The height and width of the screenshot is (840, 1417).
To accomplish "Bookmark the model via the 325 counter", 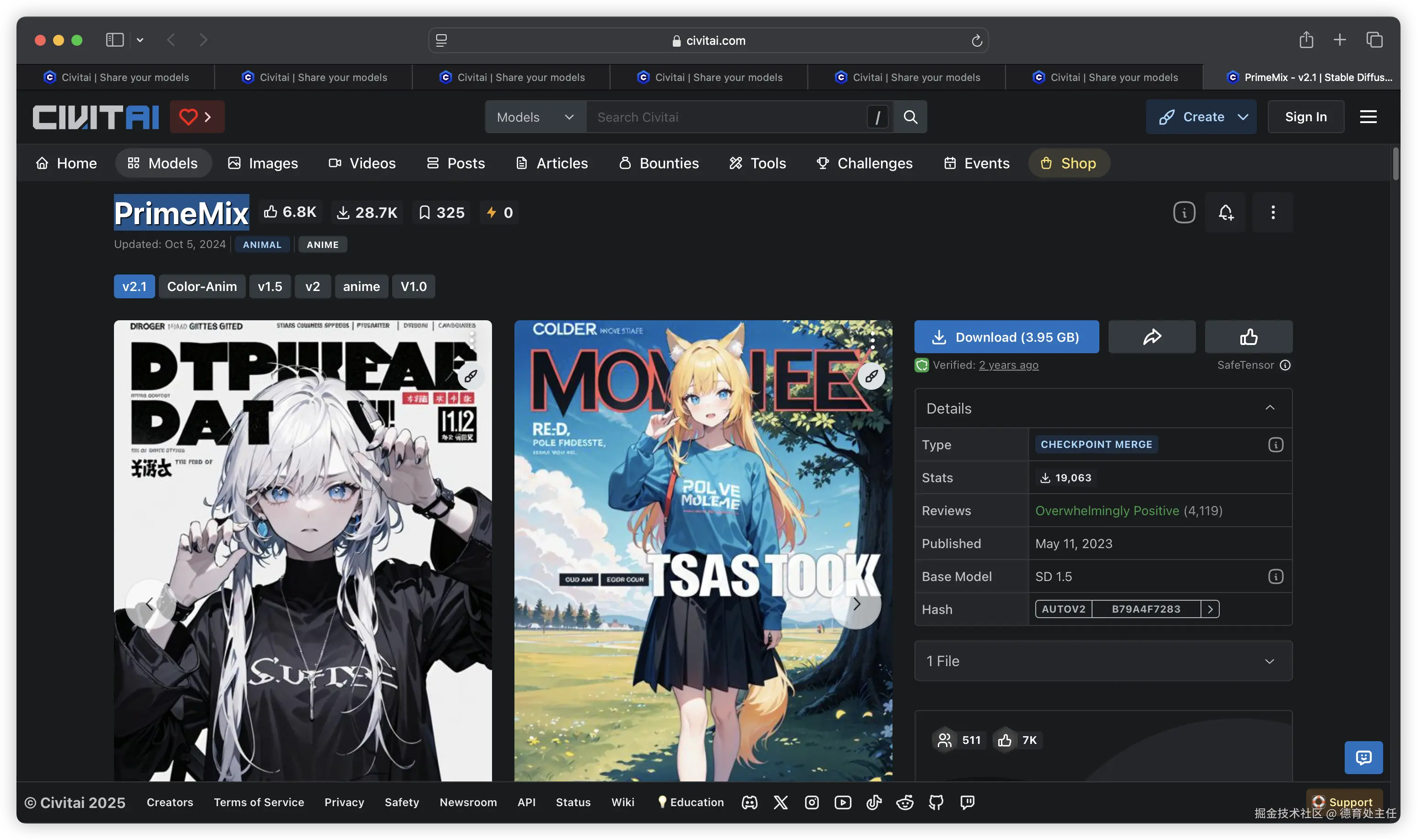I will pyautogui.click(x=441, y=212).
